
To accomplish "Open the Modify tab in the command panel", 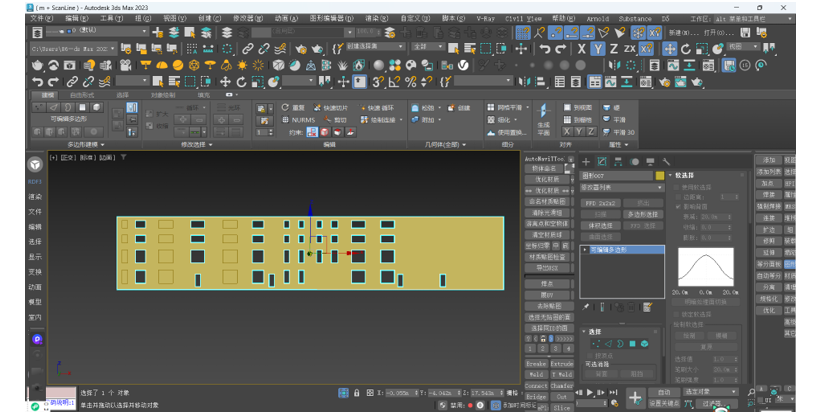I will [x=602, y=161].
